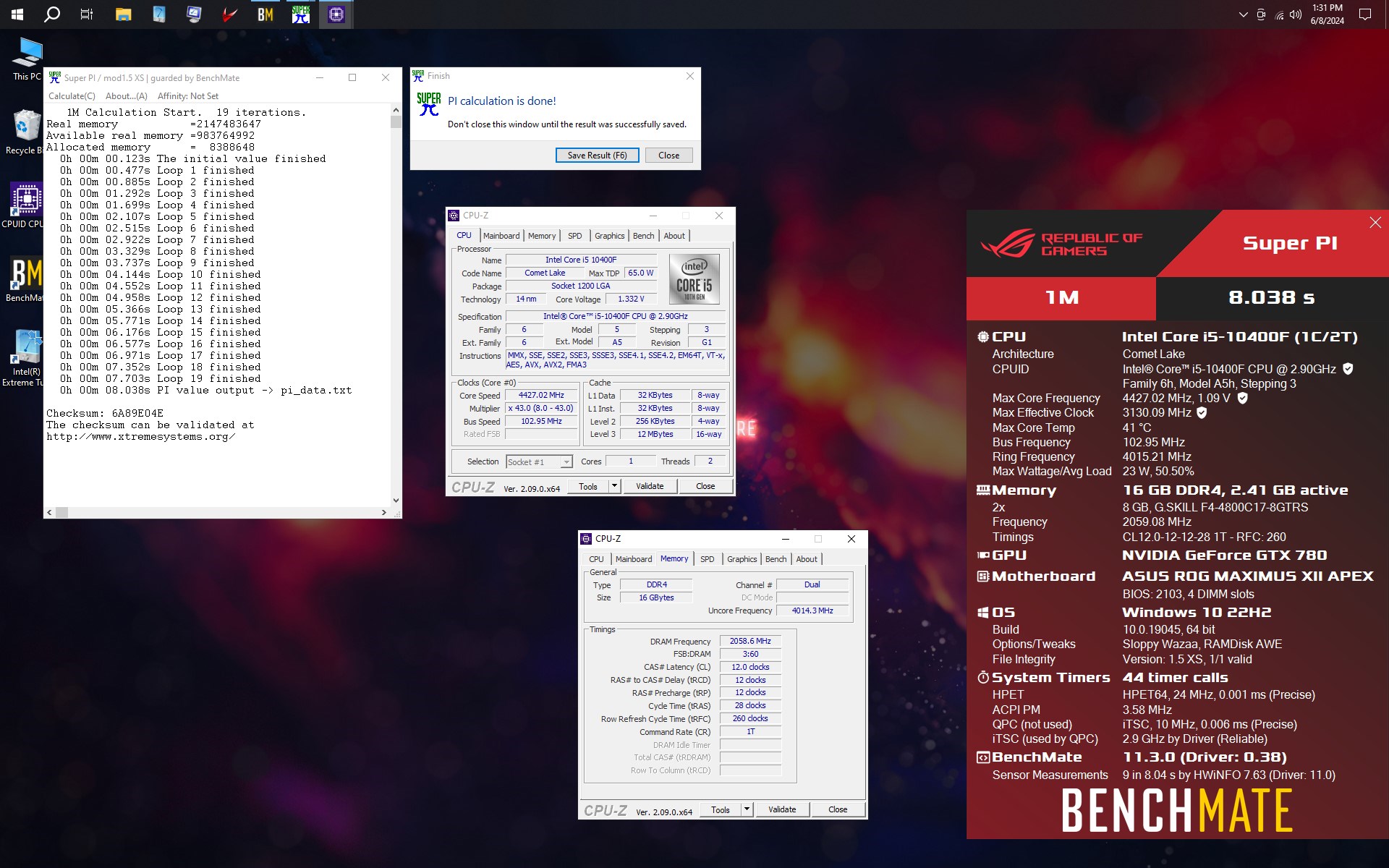This screenshot has width=1389, height=868.
Task: Click the CPUID verified shield icon
Action: coord(1348,369)
